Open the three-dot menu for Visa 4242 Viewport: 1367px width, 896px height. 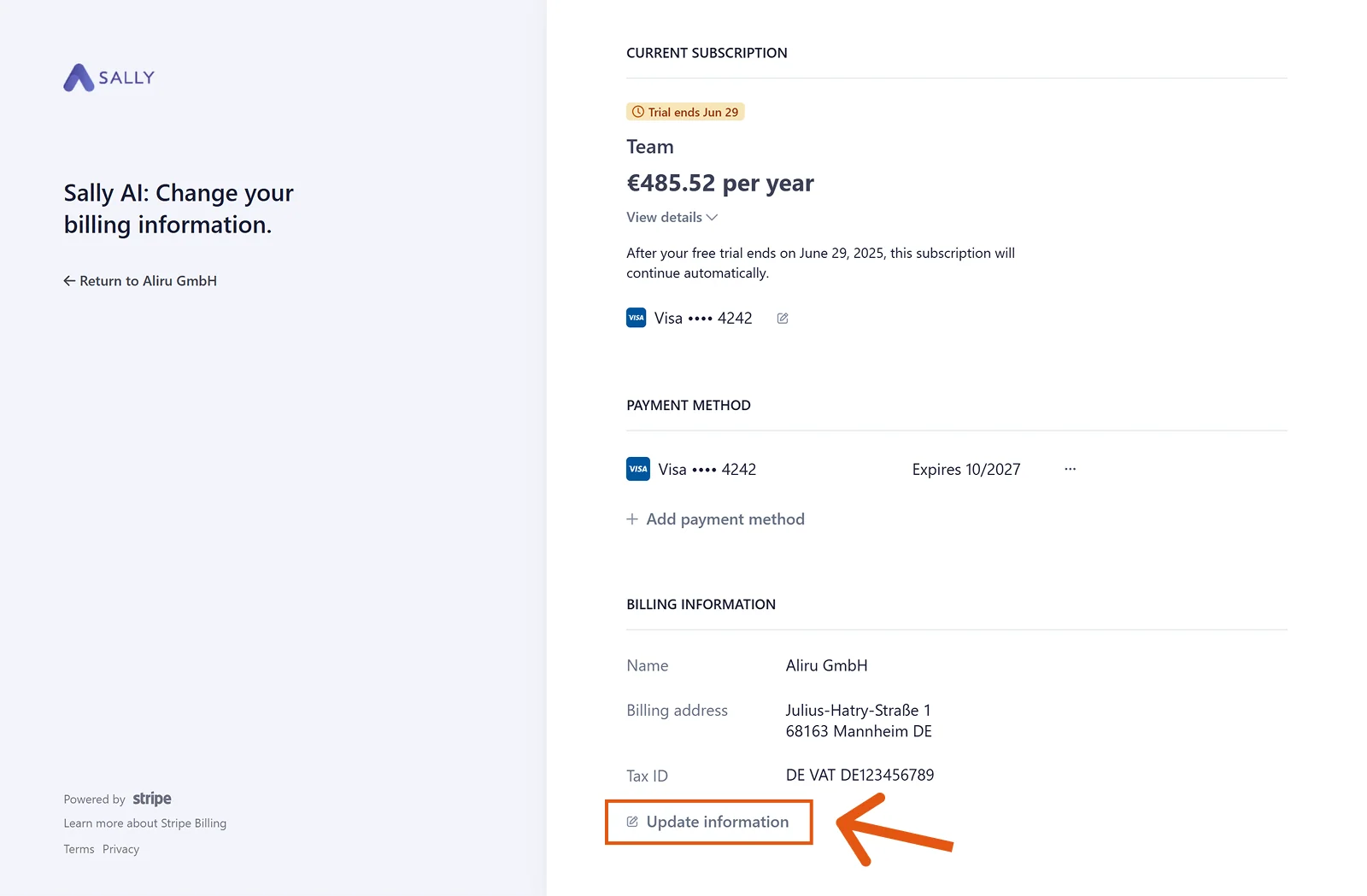click(x=1070, y=469)
